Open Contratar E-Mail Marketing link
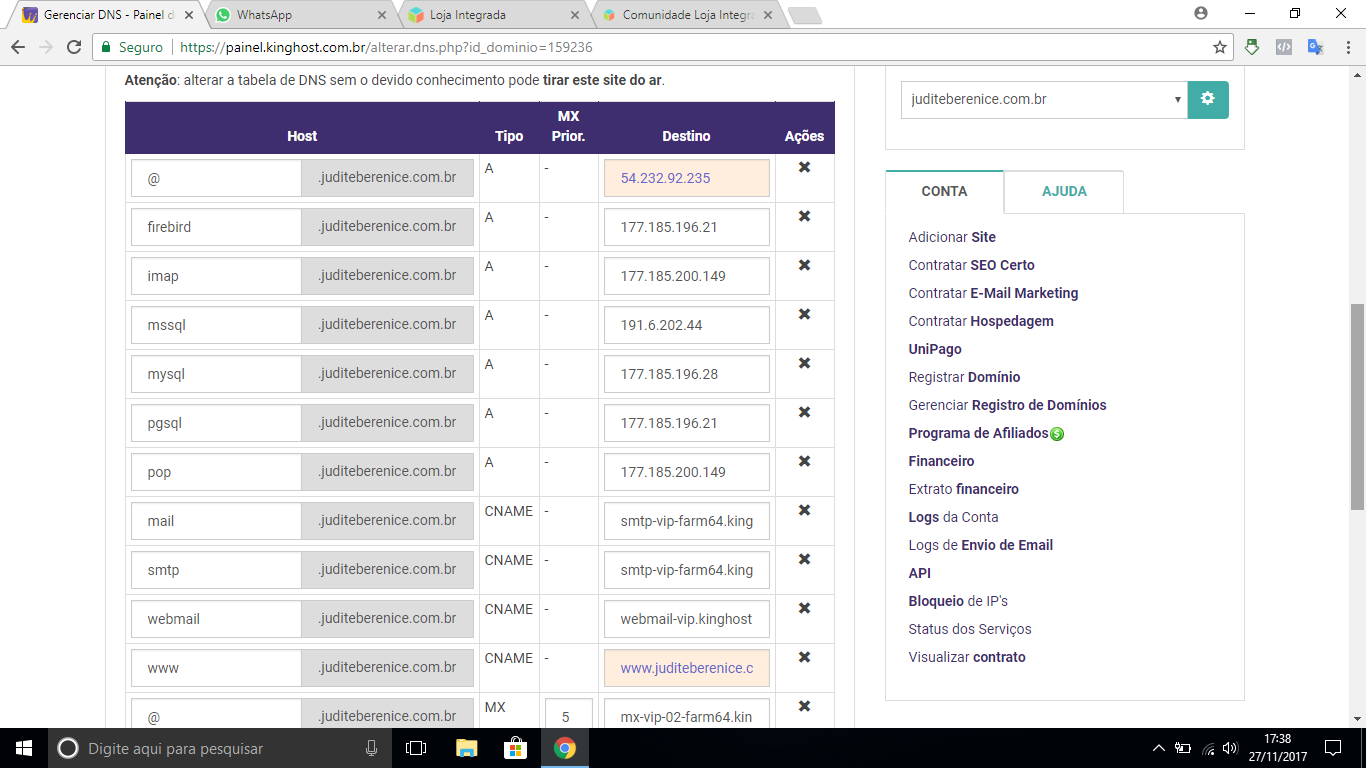1366x768 pixels. coord(993,293)
